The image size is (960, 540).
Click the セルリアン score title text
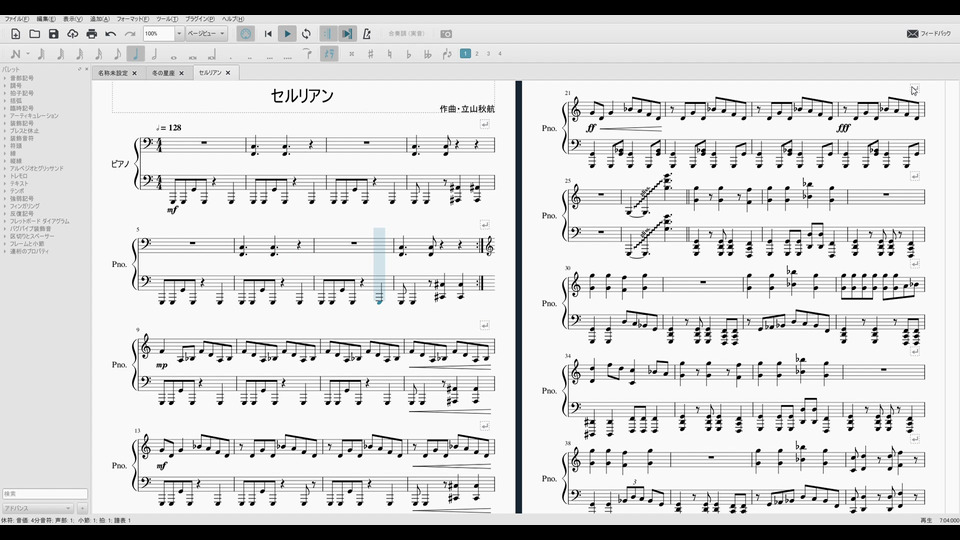point(302,96)
